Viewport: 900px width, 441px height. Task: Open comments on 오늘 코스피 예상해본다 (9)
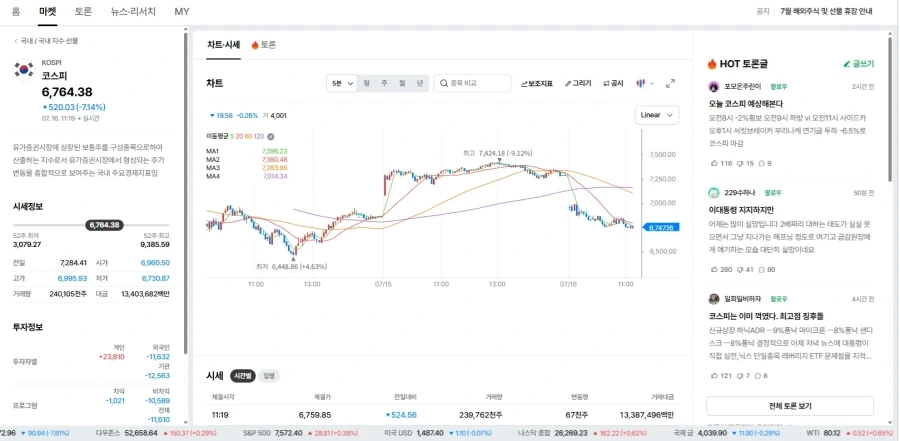(x=765, y=163)
